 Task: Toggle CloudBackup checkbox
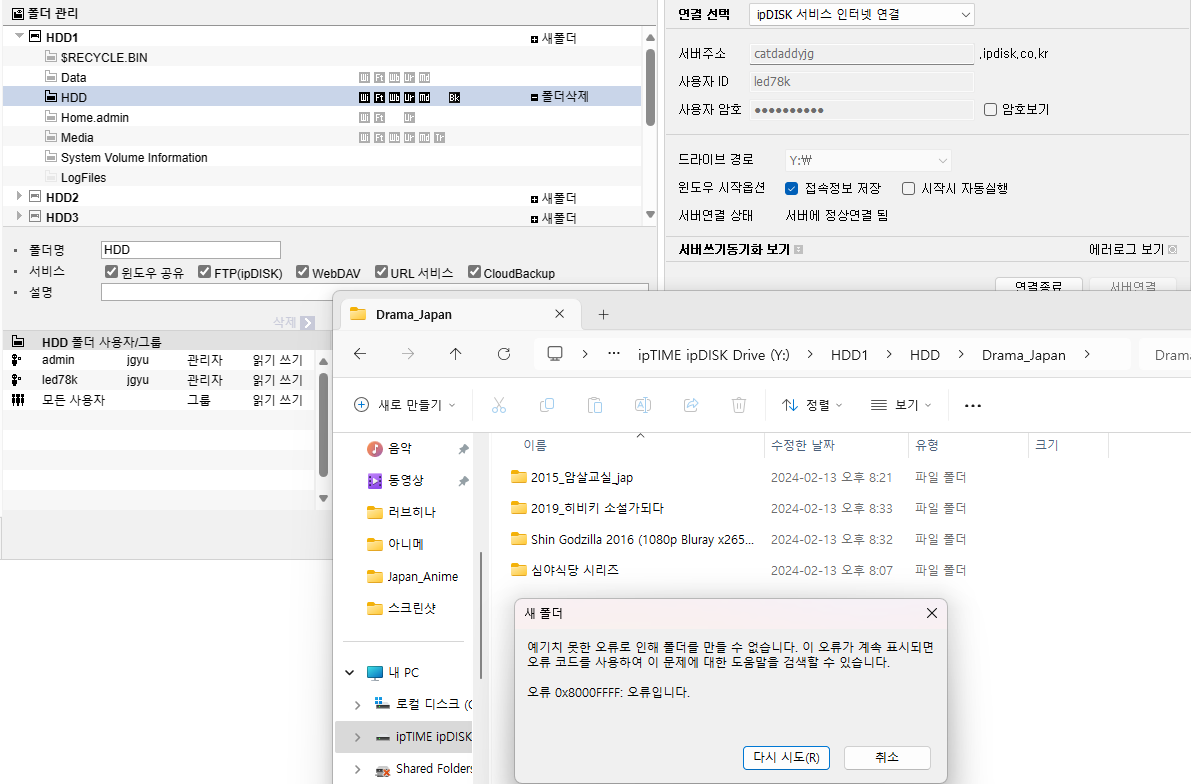coord(475,272)
